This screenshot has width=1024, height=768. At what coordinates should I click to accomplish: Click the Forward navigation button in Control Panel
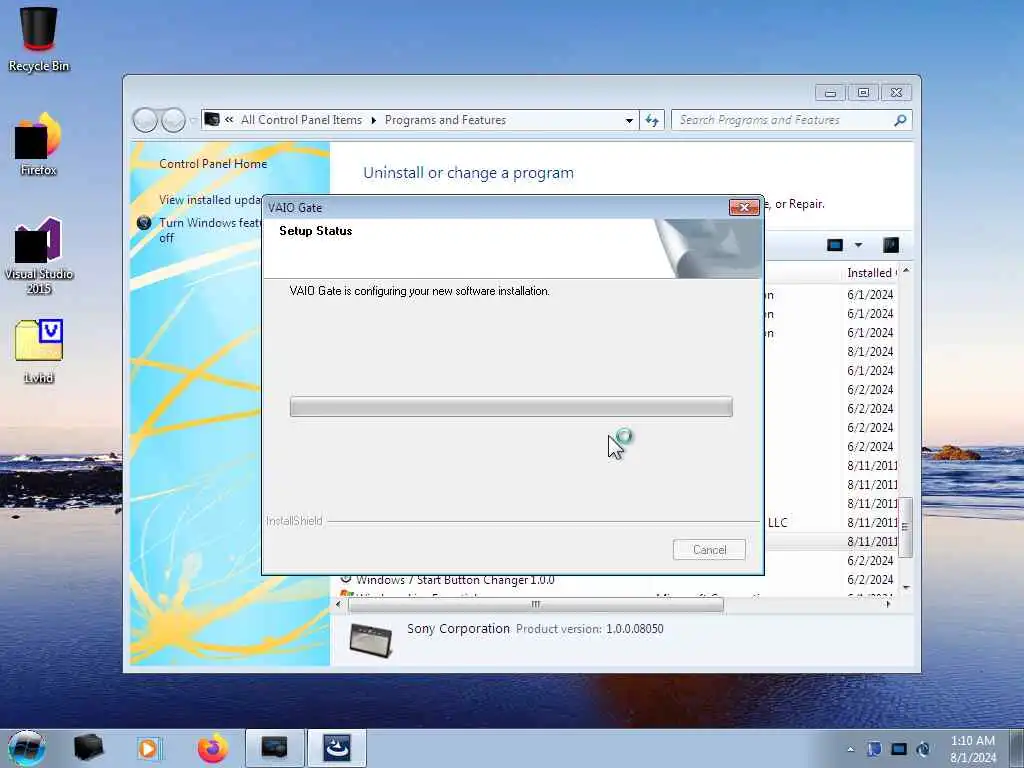tap(173, 120)
